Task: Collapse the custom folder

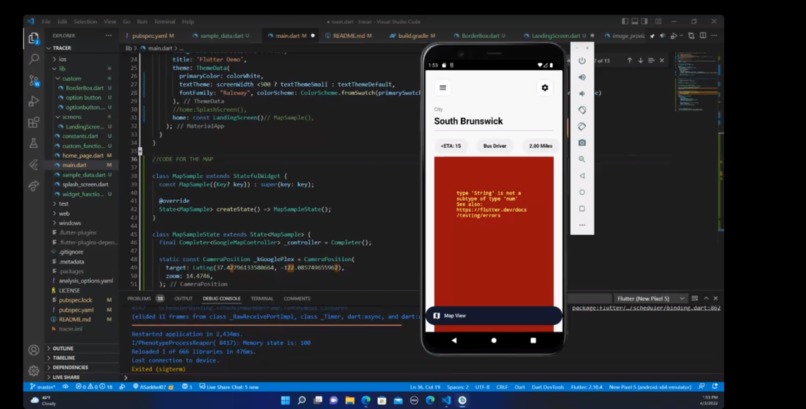Action: (x=71, y=79)
